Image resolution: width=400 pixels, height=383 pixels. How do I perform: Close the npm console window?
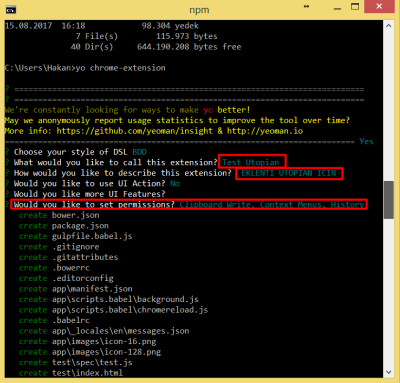379,6
